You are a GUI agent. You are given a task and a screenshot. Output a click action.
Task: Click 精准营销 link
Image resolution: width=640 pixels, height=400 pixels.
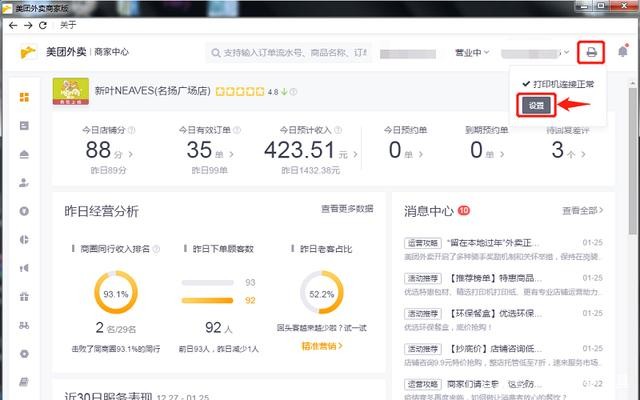pos(322,346)
